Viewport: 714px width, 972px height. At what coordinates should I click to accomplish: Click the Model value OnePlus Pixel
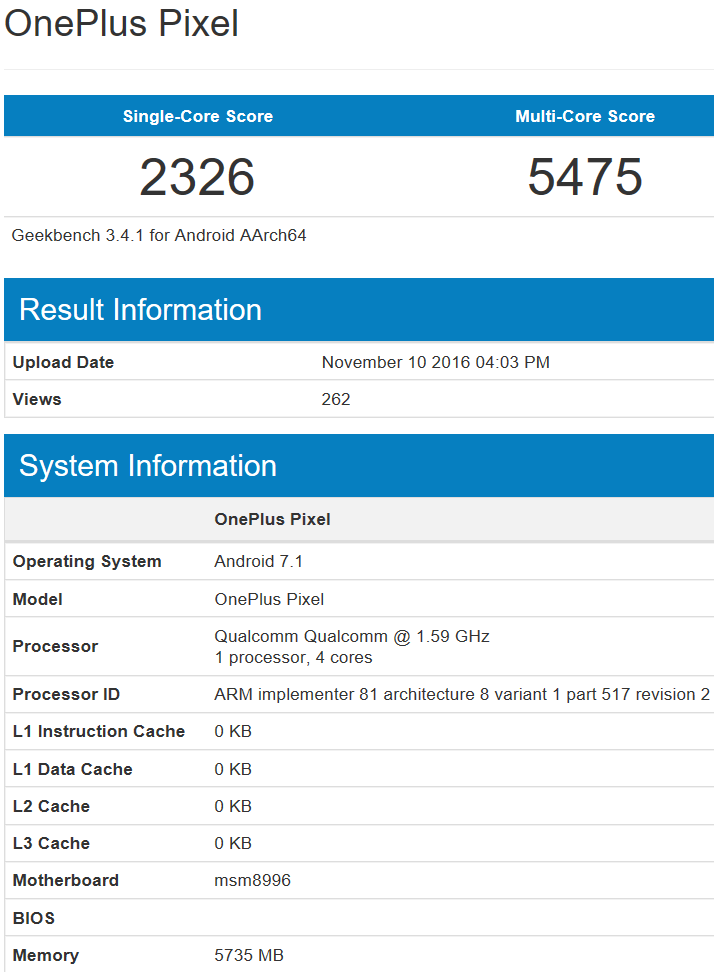[269, 599]
